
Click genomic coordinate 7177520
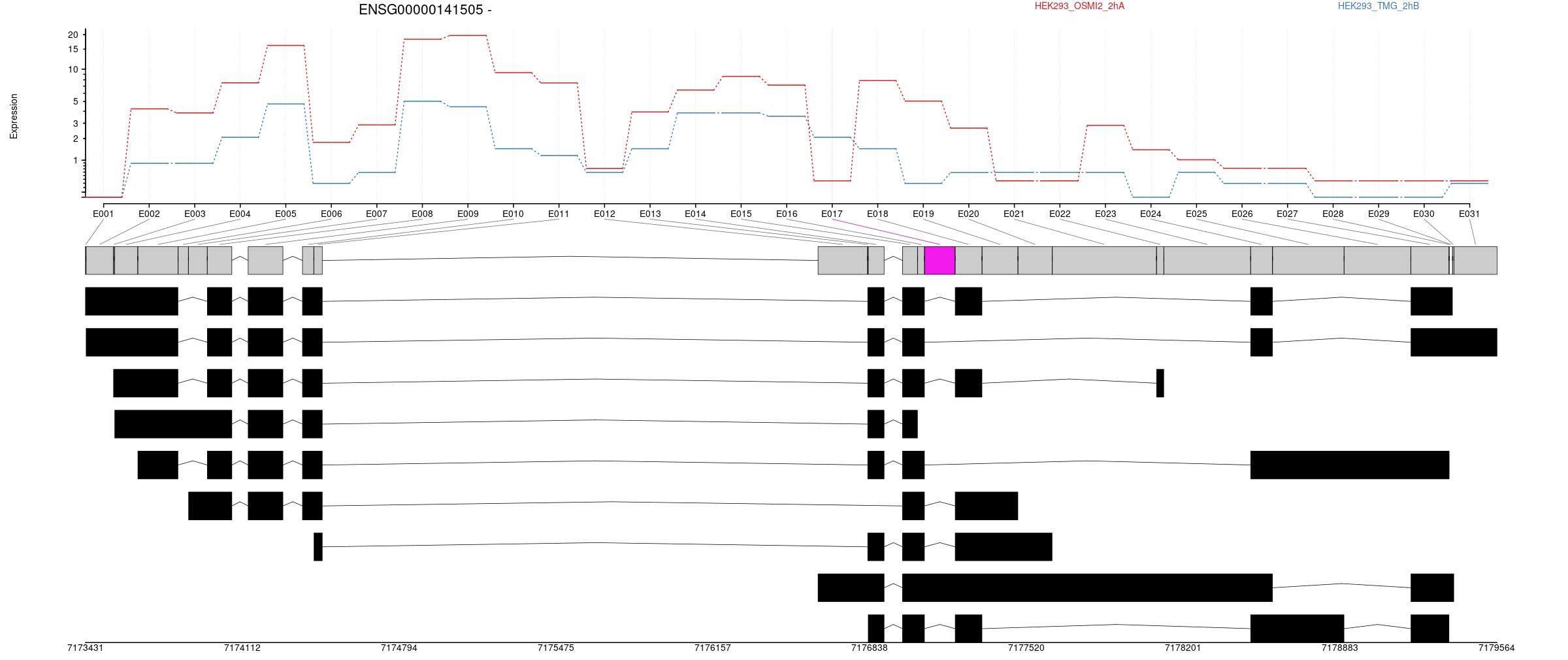[x=1026, y=648]
